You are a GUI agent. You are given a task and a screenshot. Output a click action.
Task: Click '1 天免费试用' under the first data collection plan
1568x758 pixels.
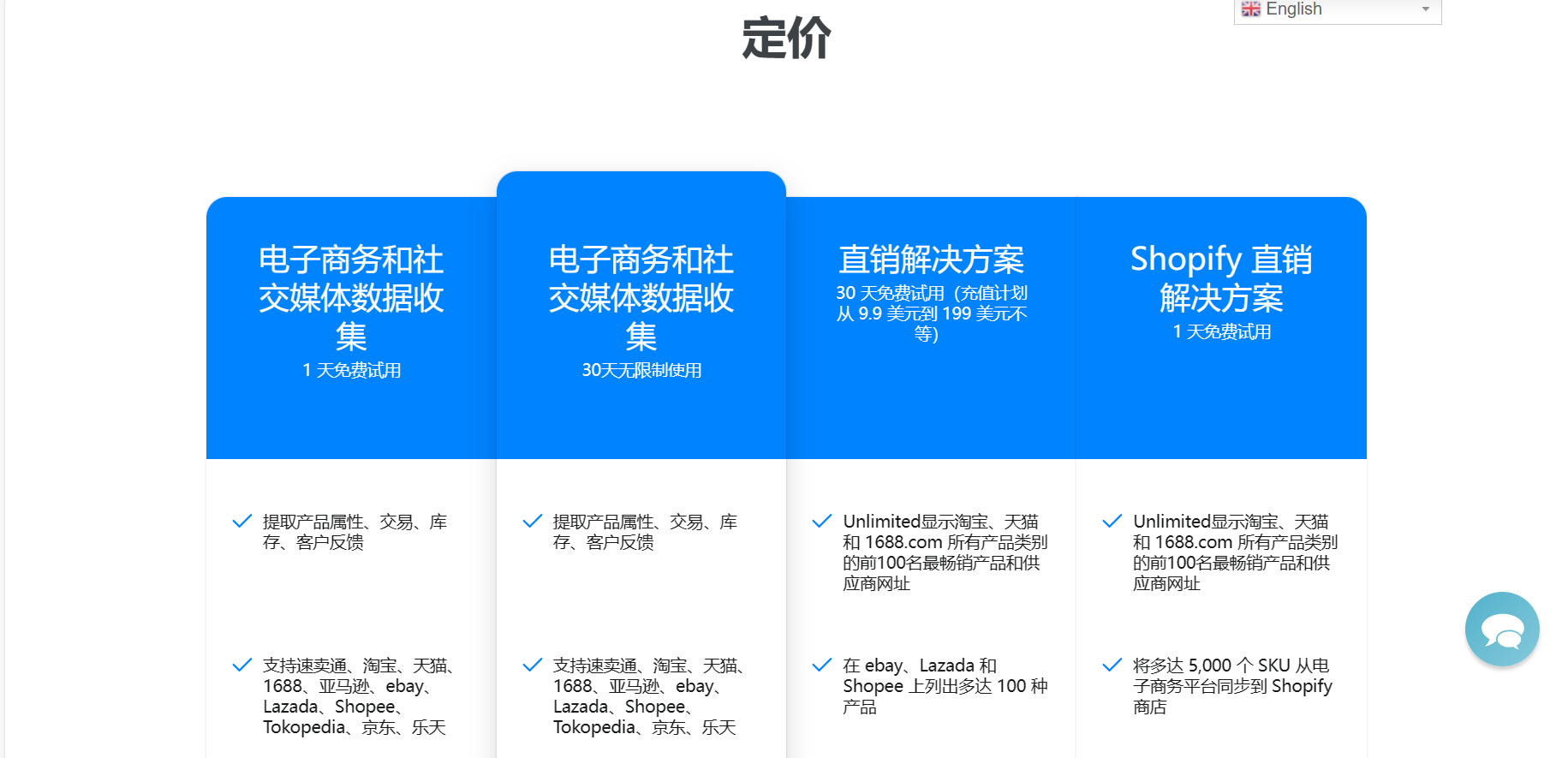pos(352,370)
